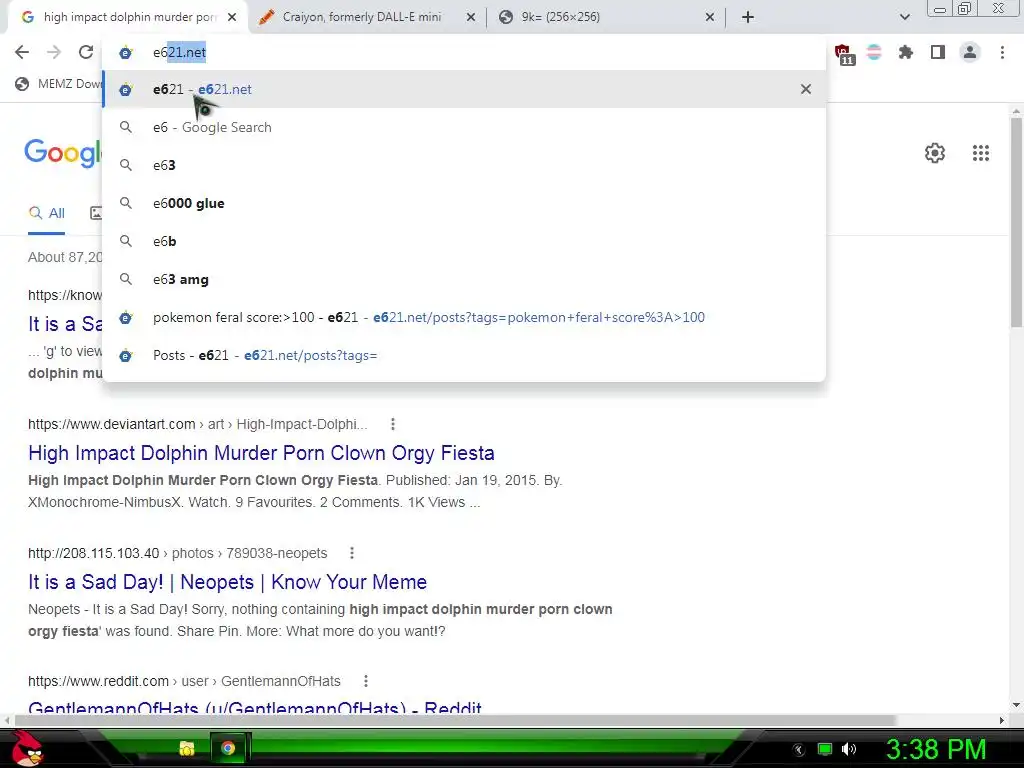Open the three-dot menu beside the 208.115.103.40 URL
This screenshot has height=768, width=1024.
tap(351, 553)
